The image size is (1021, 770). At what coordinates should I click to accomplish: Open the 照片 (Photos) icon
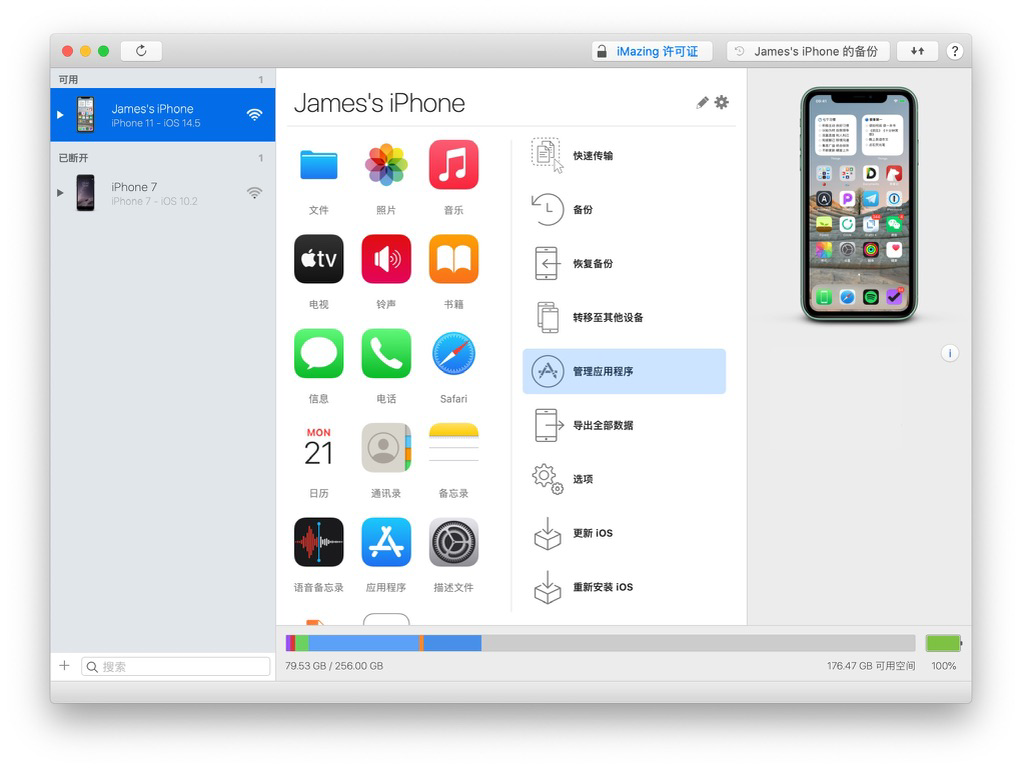click(x=386, y=165)
